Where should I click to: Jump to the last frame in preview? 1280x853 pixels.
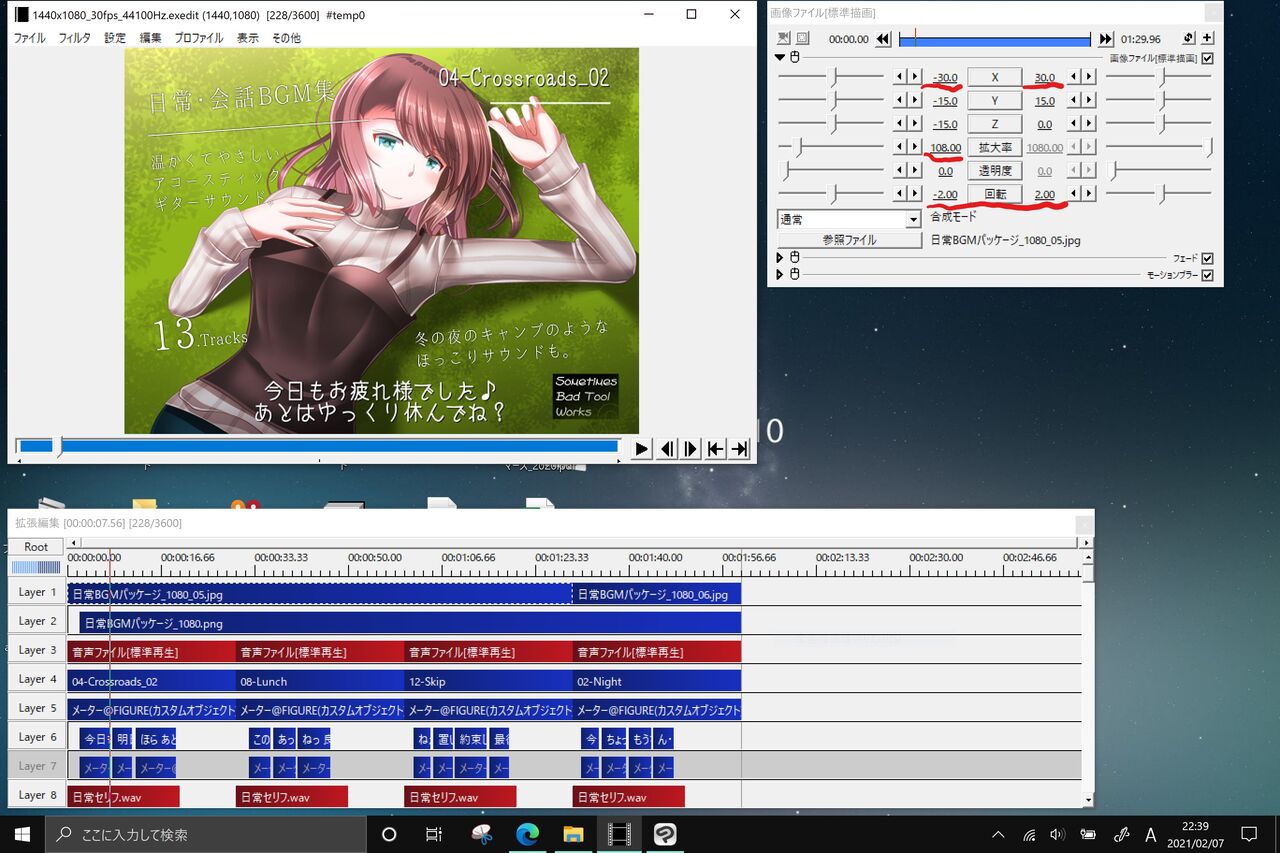click(739, 449)
